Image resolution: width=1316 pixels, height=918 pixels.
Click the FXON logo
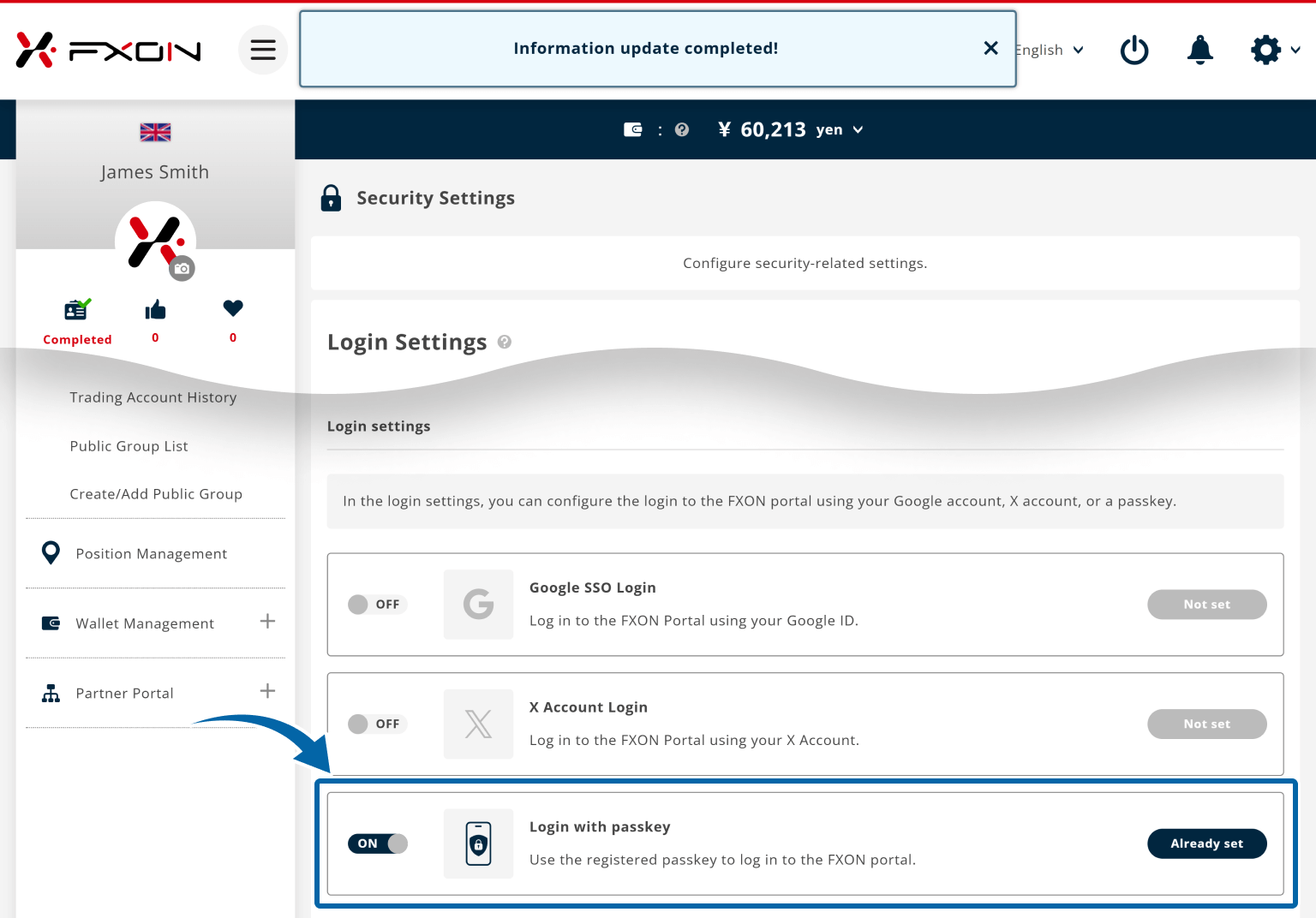coord(109,51)
